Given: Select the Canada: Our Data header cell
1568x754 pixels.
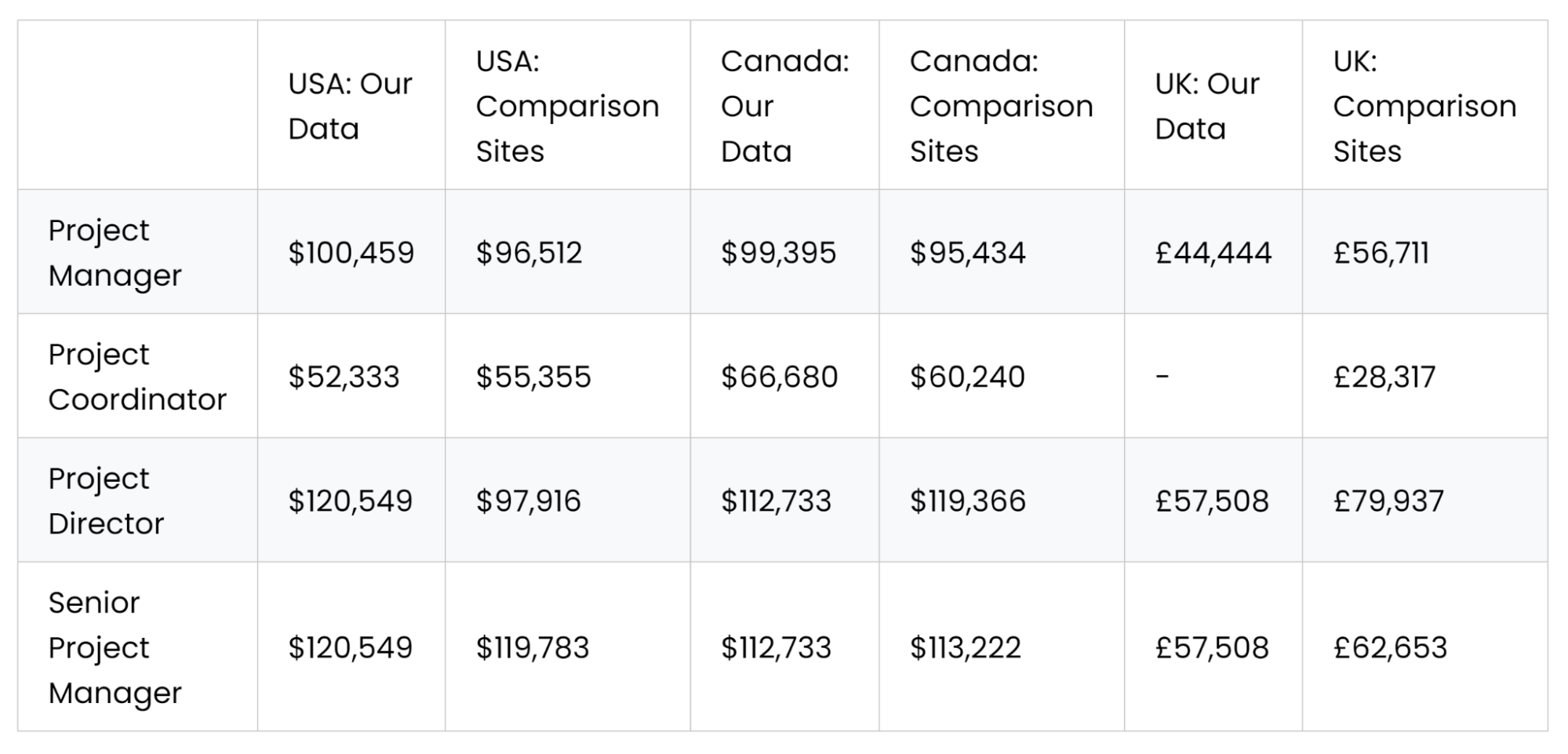Looking at the screenshot, I should point(784,106).
